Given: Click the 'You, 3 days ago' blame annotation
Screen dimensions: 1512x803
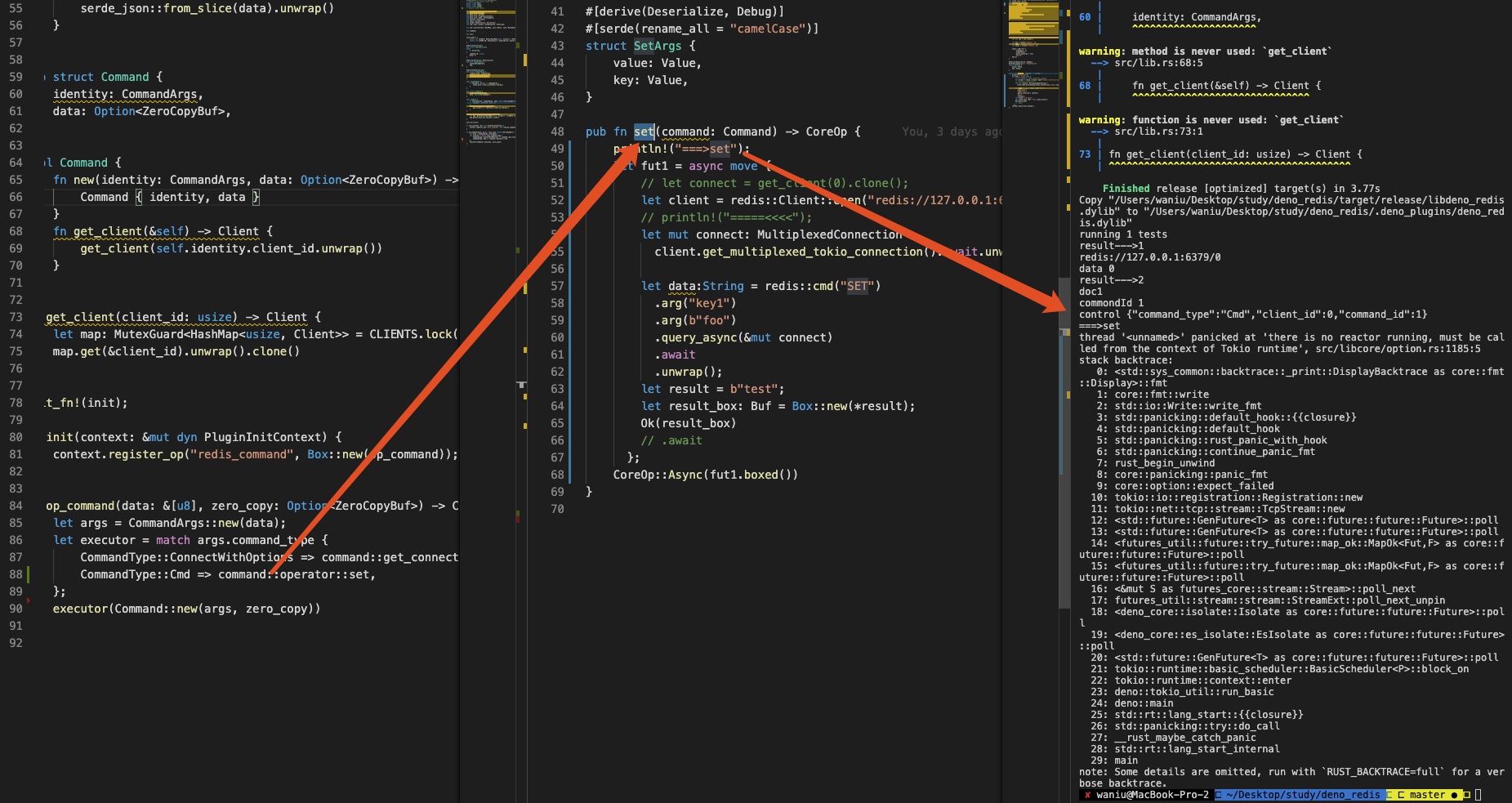Looking at the screenshot, I should point(952,132).
